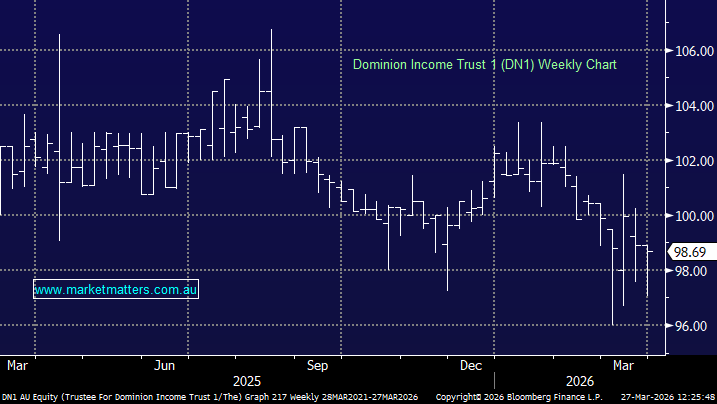
Task: Click the 96.00 price axis label
Action: click(x=692, y=326)
